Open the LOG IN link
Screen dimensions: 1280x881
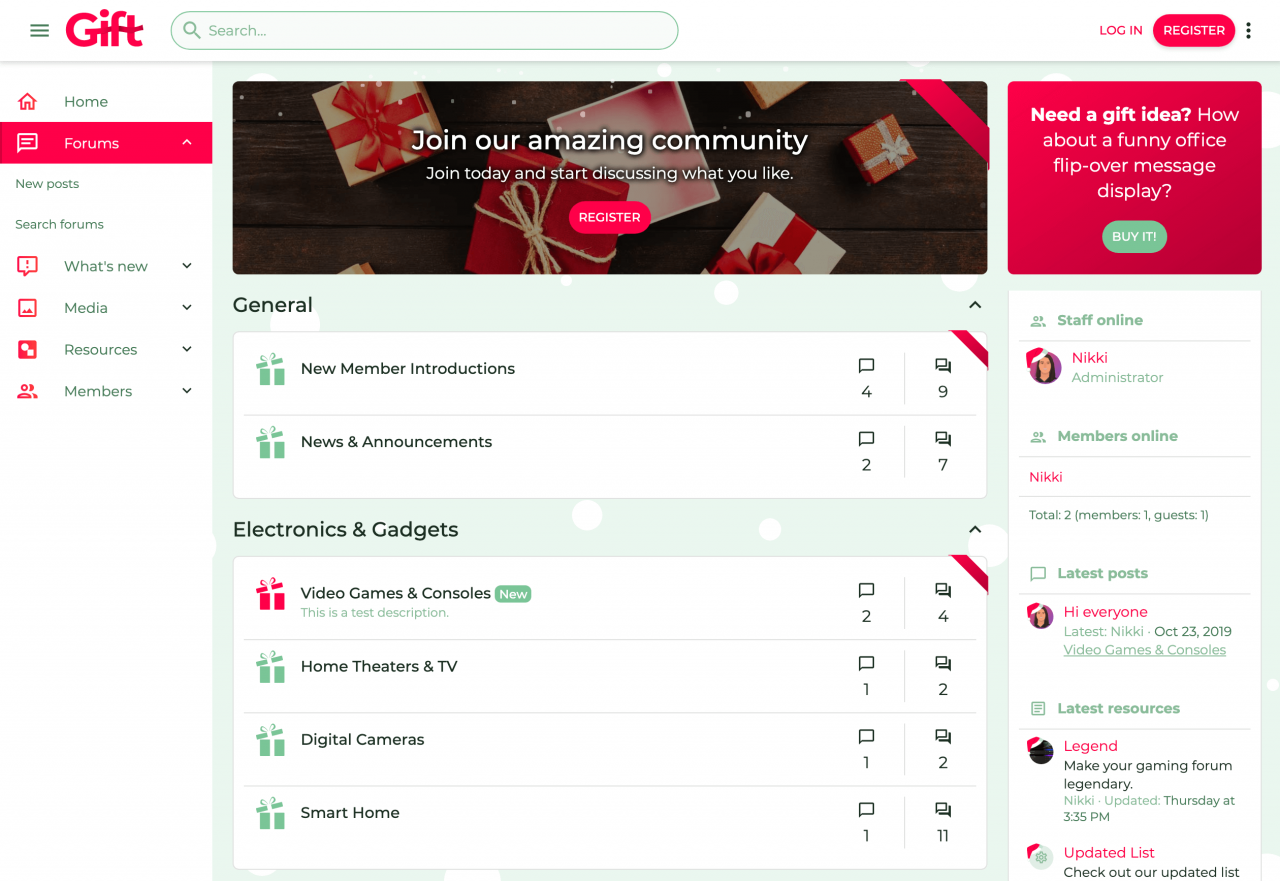[1120, 30]
